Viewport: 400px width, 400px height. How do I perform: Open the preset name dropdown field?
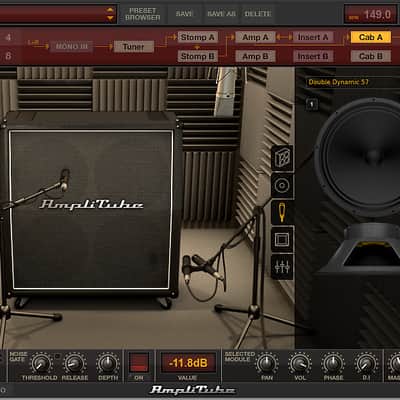point(58,14)
